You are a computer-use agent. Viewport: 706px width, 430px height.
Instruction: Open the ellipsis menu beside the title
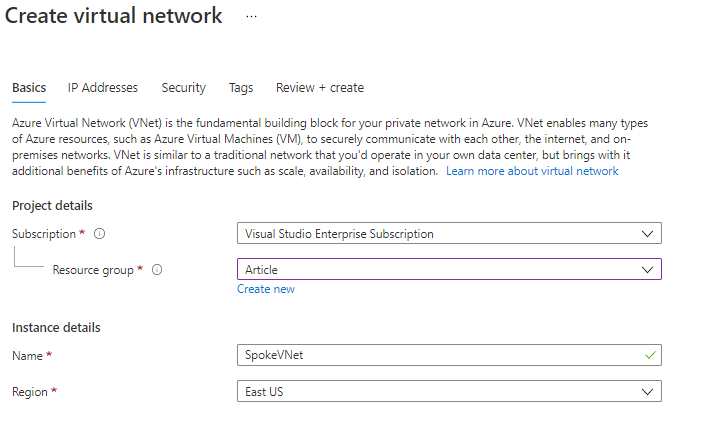click(x=251, y=17)
